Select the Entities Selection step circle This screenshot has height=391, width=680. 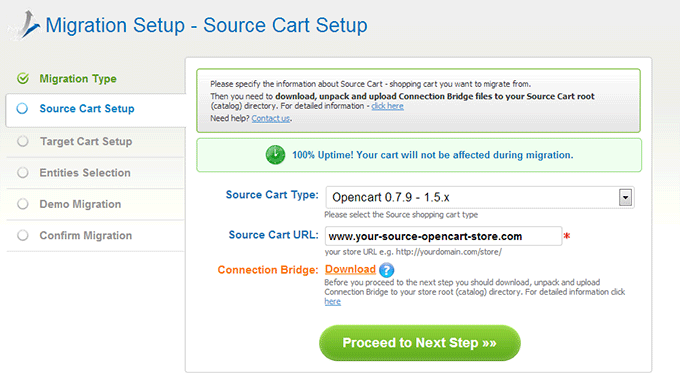pos(23,173)
